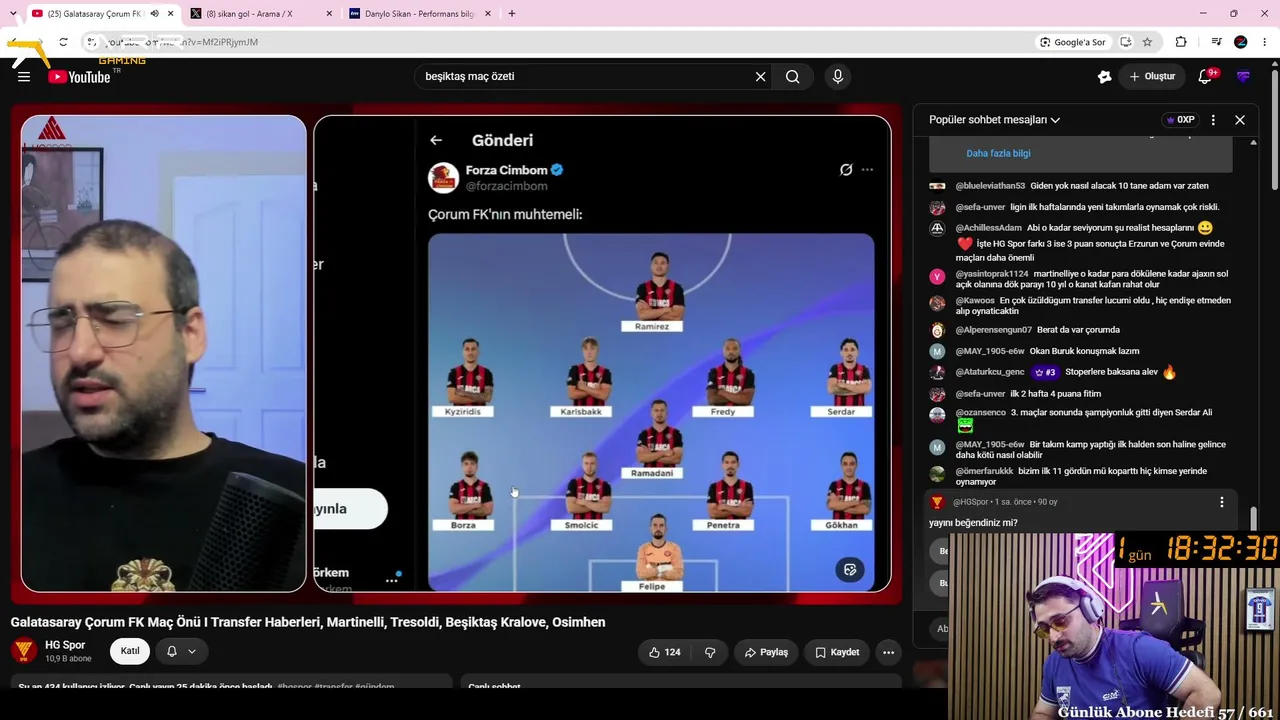Run the search with magnifier button
The height and width of the screenshot is (720, 1280).
coord(793,76)
